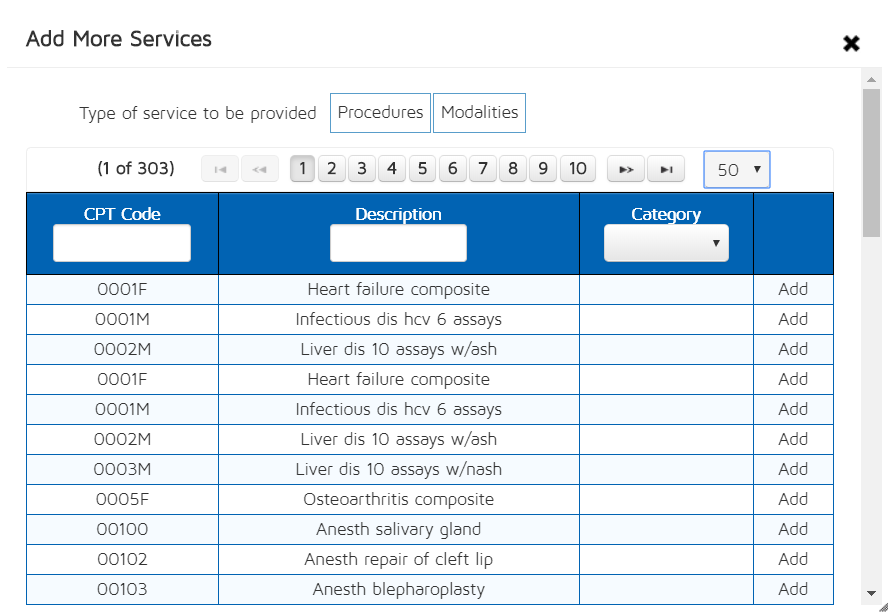
Task: Select the Procedures service type
Action: coord(380,113)
